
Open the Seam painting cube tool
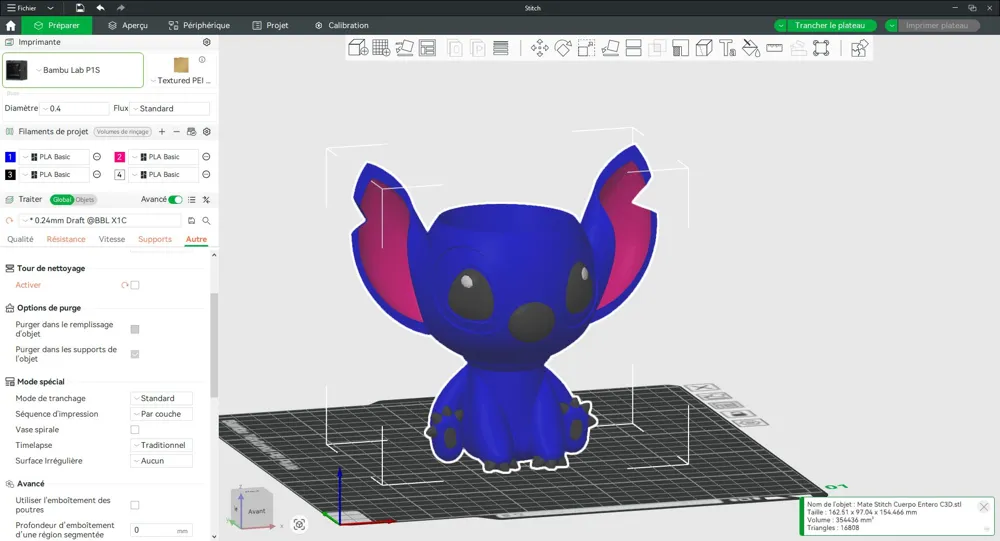pos(704,48)
